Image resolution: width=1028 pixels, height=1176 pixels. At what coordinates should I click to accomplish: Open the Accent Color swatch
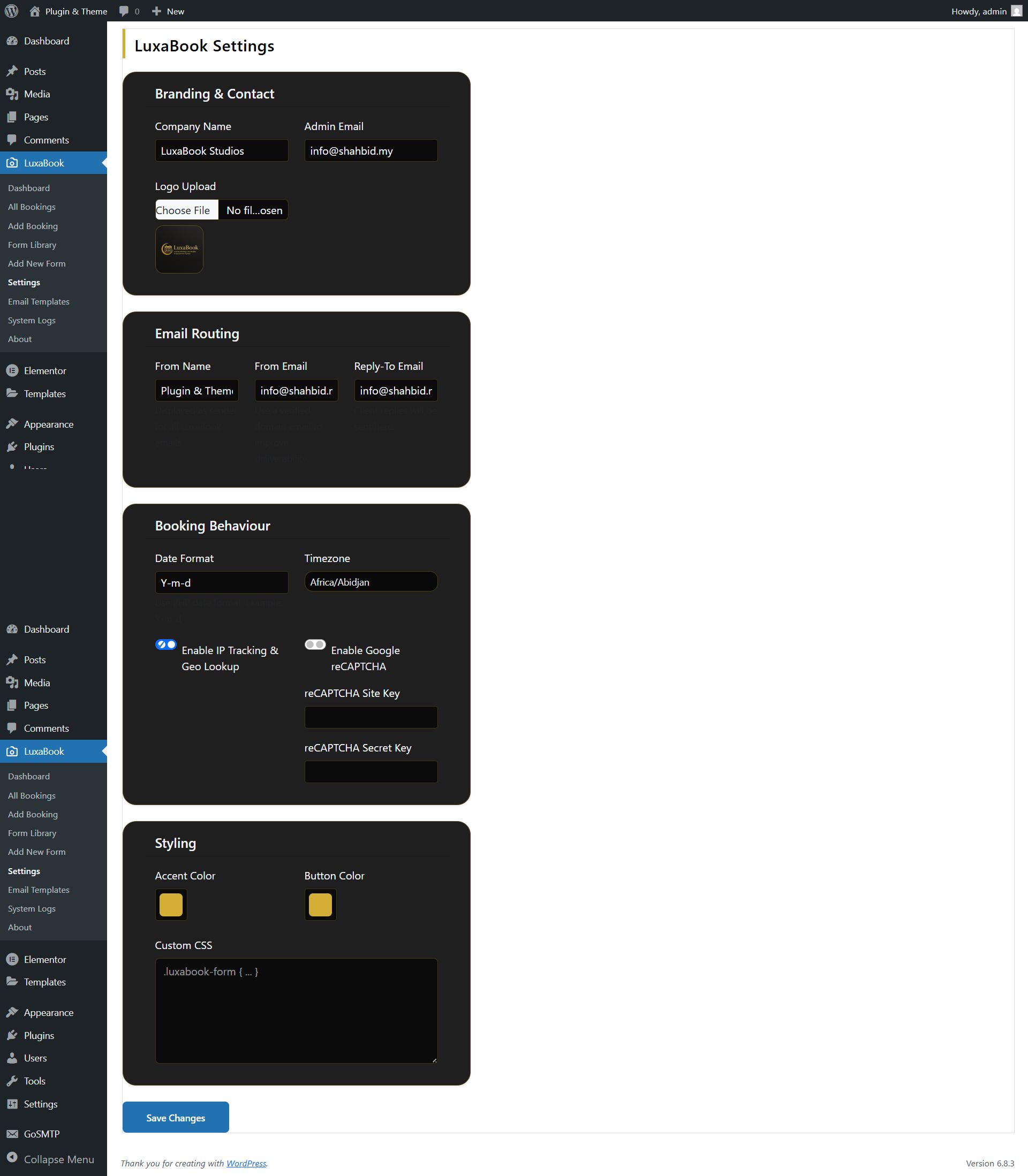click(171, 905)
